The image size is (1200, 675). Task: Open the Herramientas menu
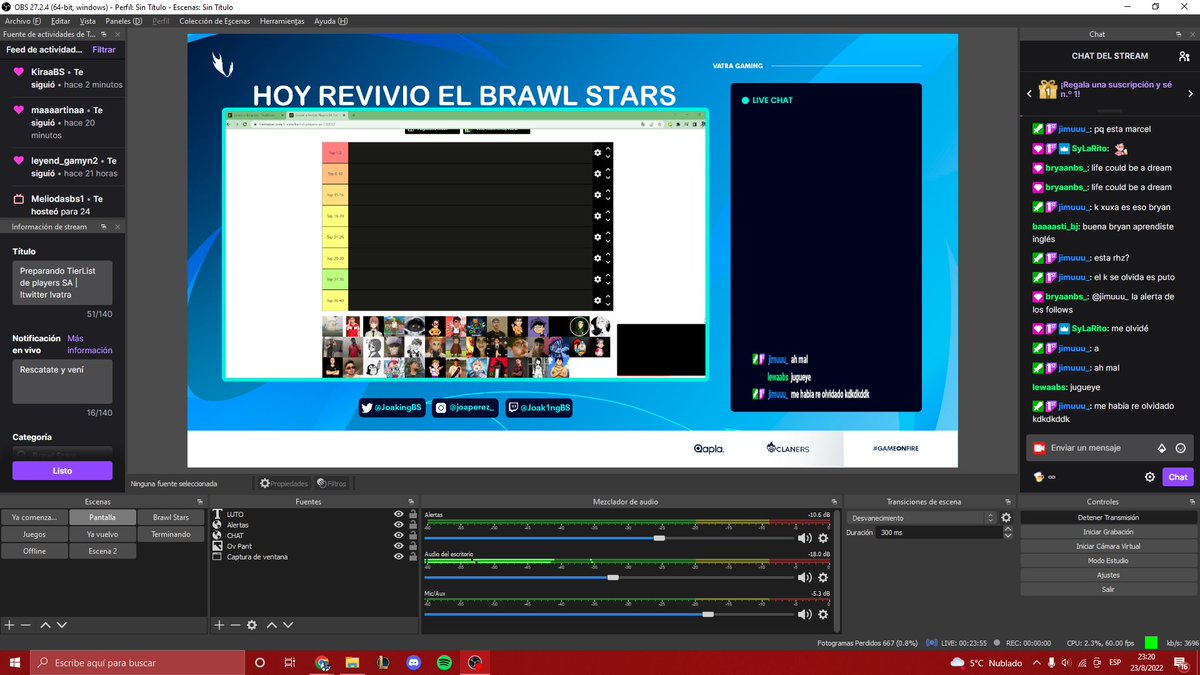(282, 21)
